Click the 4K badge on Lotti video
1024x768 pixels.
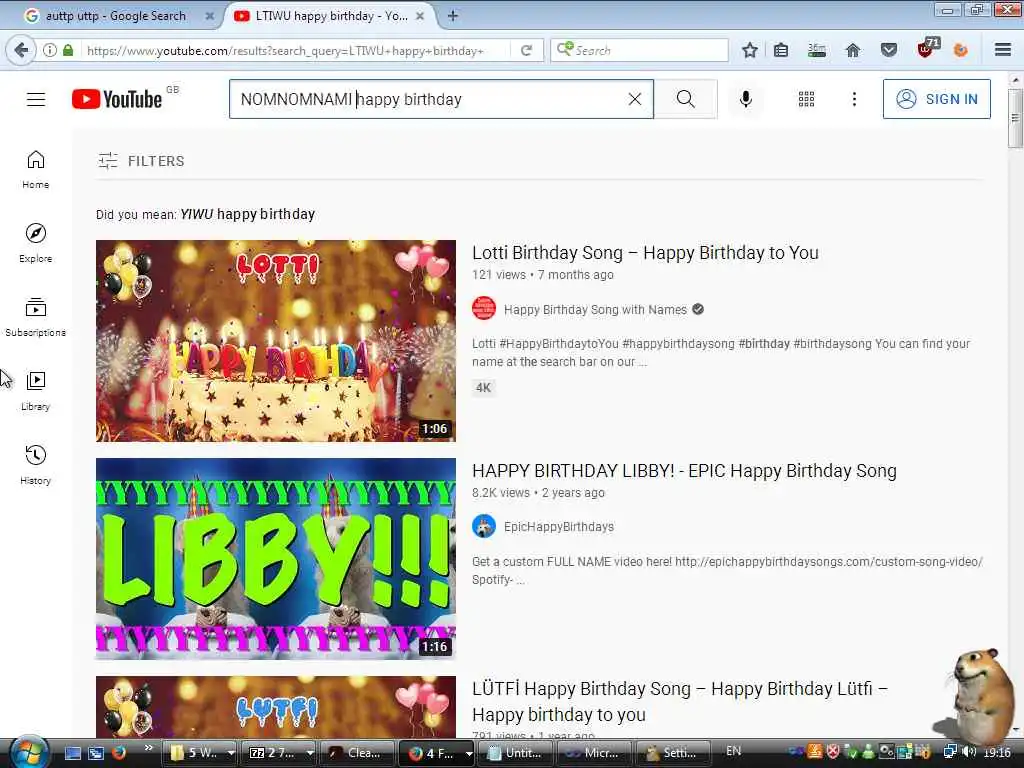click(483, 388)
